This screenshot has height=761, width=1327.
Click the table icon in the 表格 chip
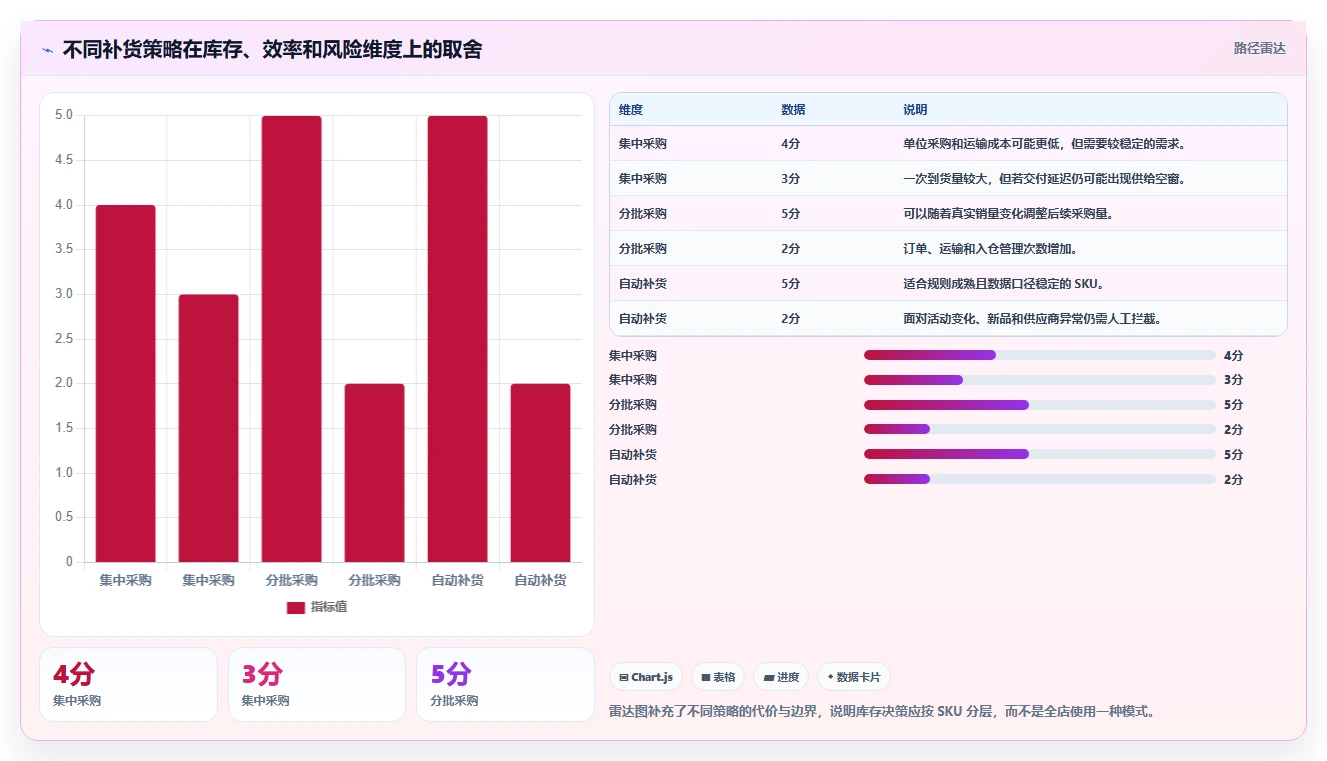point(706,677)
